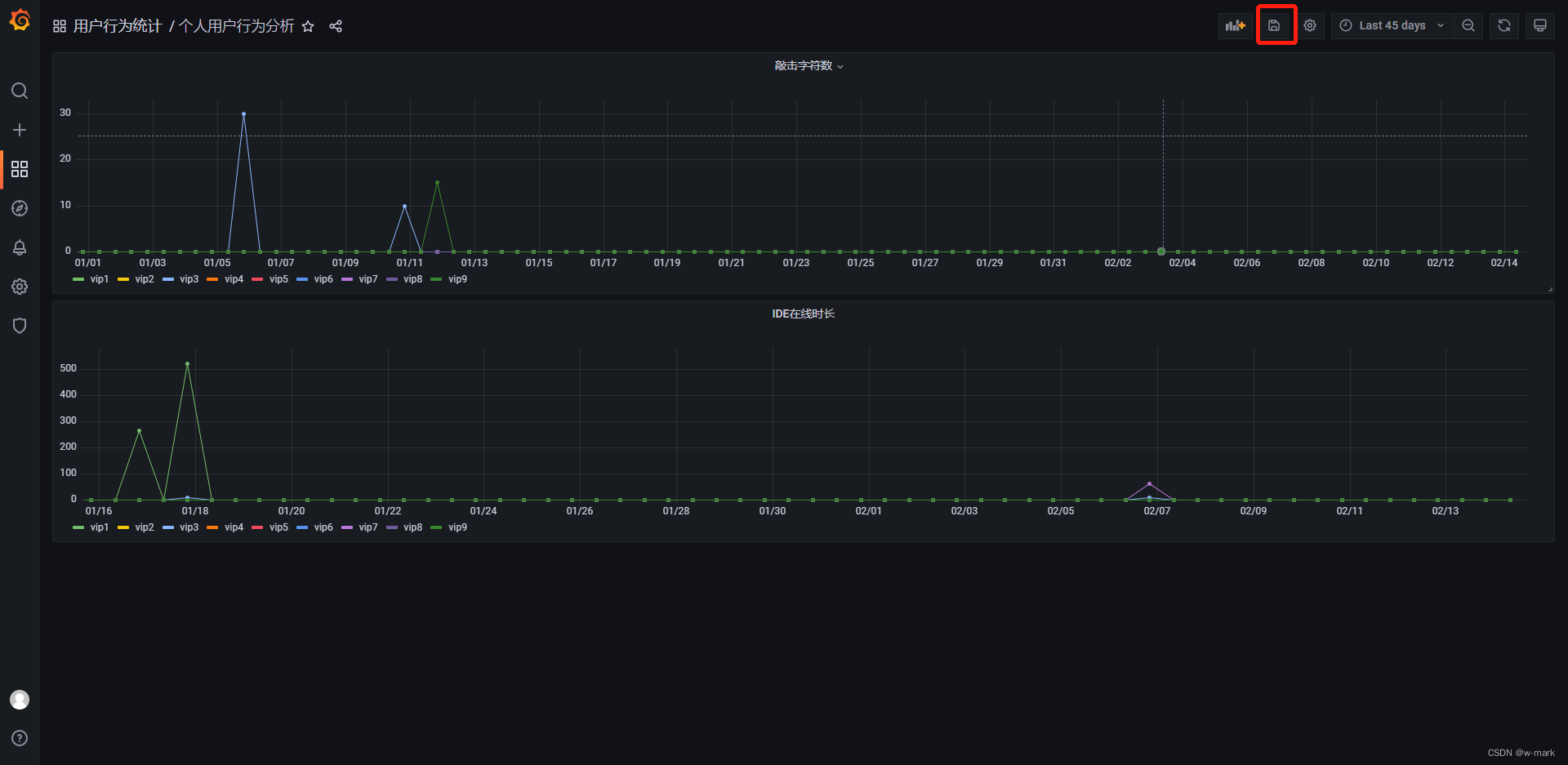Open the user profile avatar menu
Screen dimensions: 1568x765
[x=20, y=699]
